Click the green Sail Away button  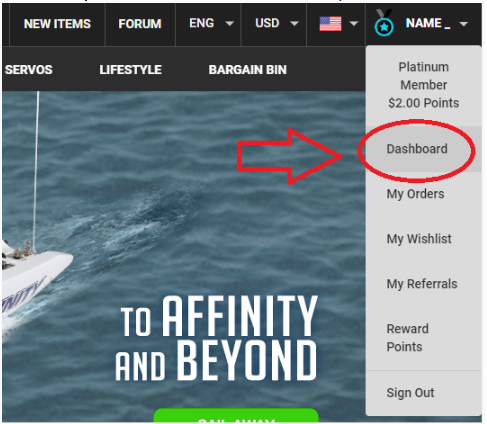(236, 416)
